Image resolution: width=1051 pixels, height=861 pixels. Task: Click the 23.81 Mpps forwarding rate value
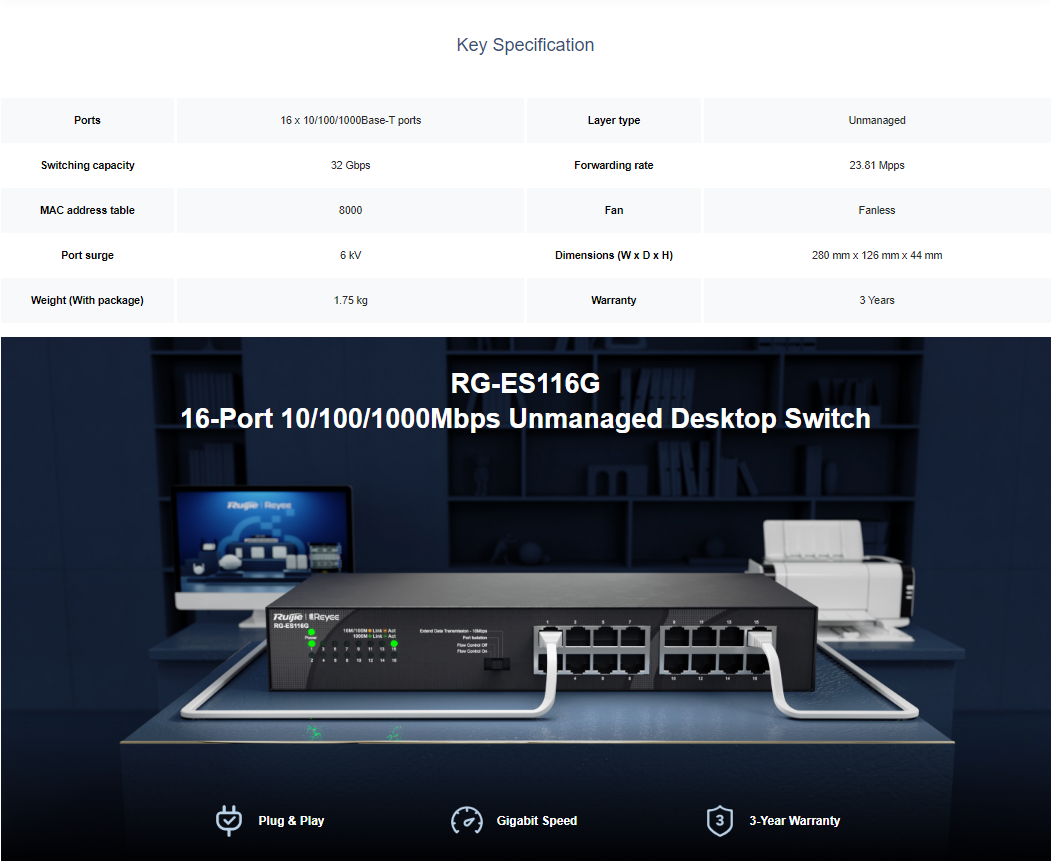[x=876, y=165]
